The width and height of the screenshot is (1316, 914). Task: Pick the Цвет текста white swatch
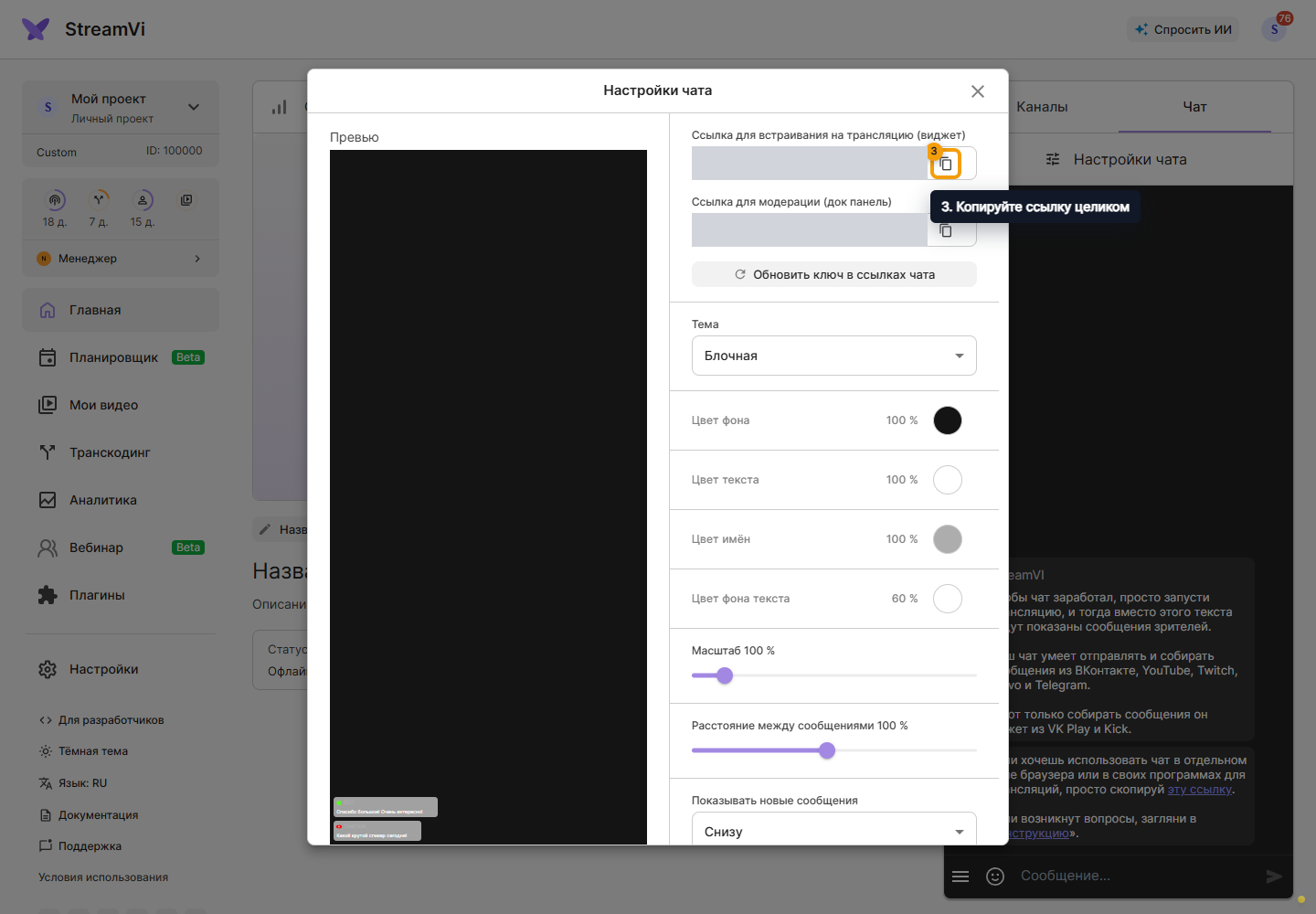coord(948,480)
